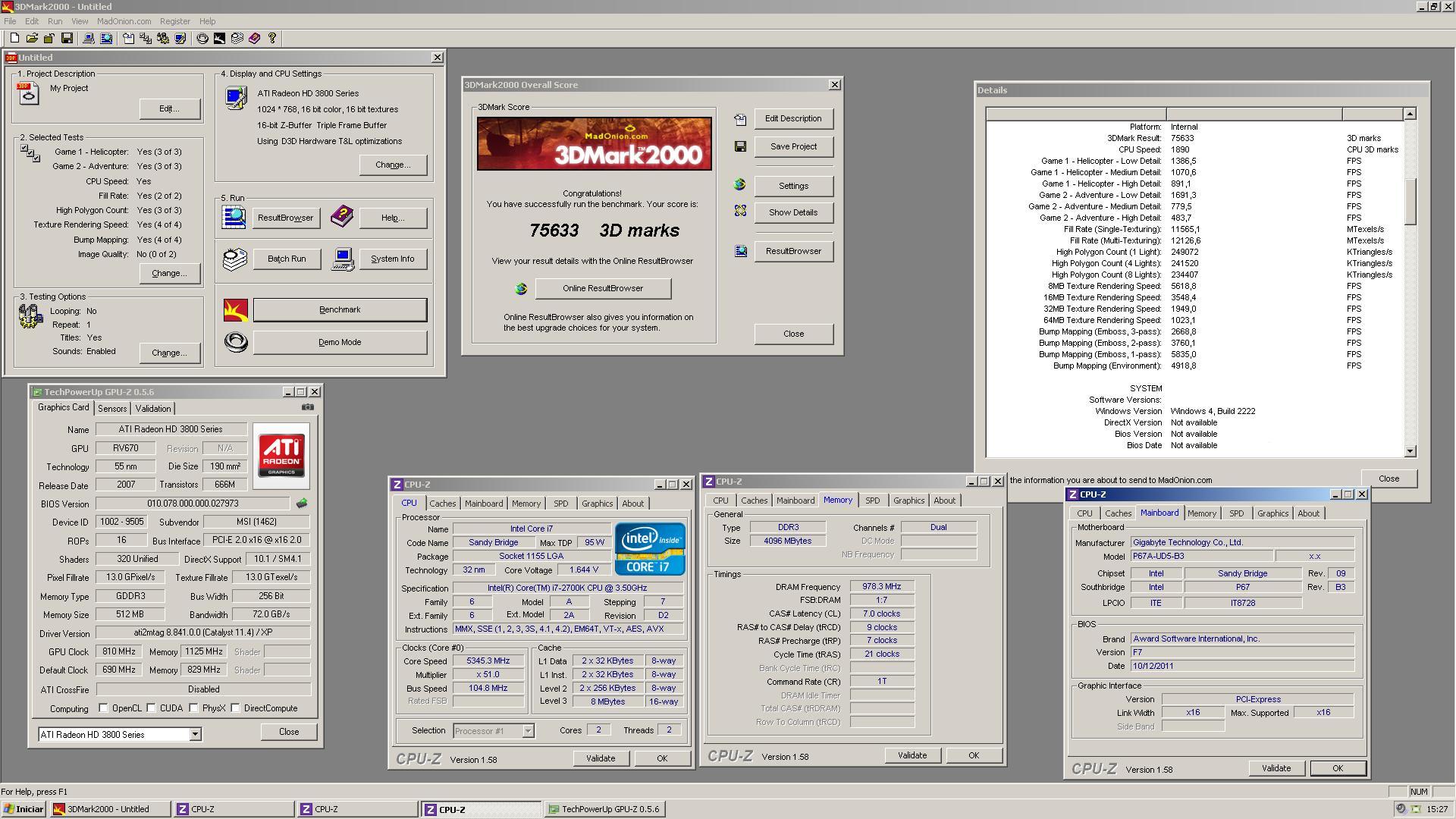The image size is (1456, 819).
Task: Click the ATI Radeon logo in GPU-Z
Action: click(x=281, y=456)
